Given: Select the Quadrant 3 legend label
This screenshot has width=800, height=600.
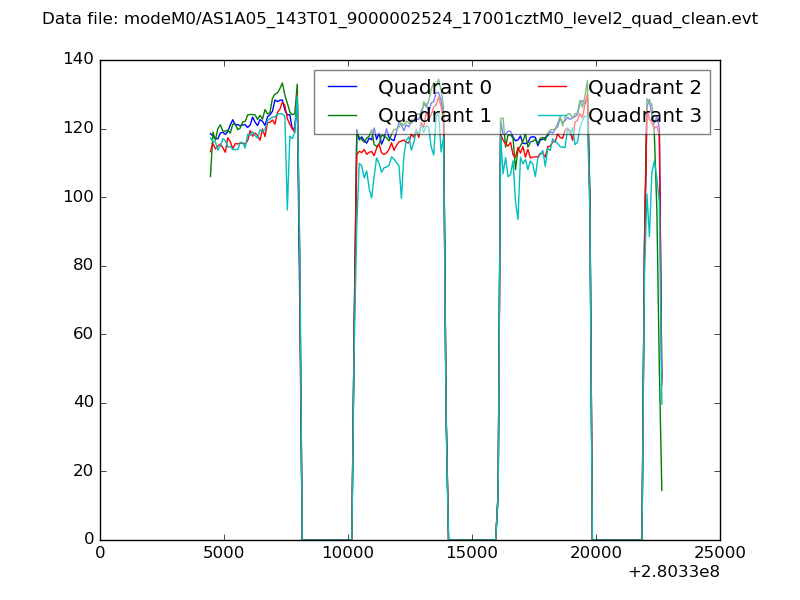Looking at the screenshot, I should tap(644, 116).
